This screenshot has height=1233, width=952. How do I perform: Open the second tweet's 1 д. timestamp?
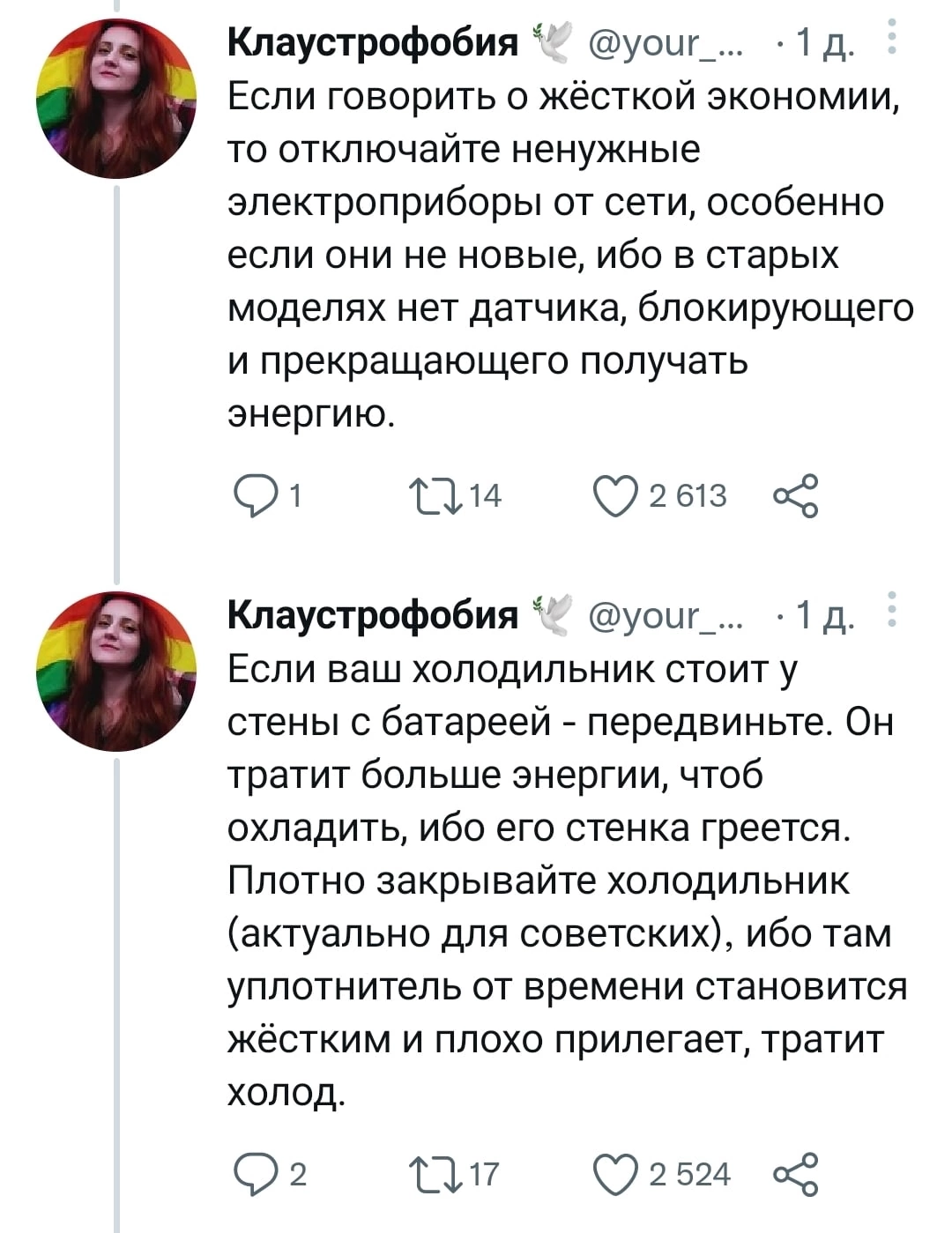tap(825, 614)
